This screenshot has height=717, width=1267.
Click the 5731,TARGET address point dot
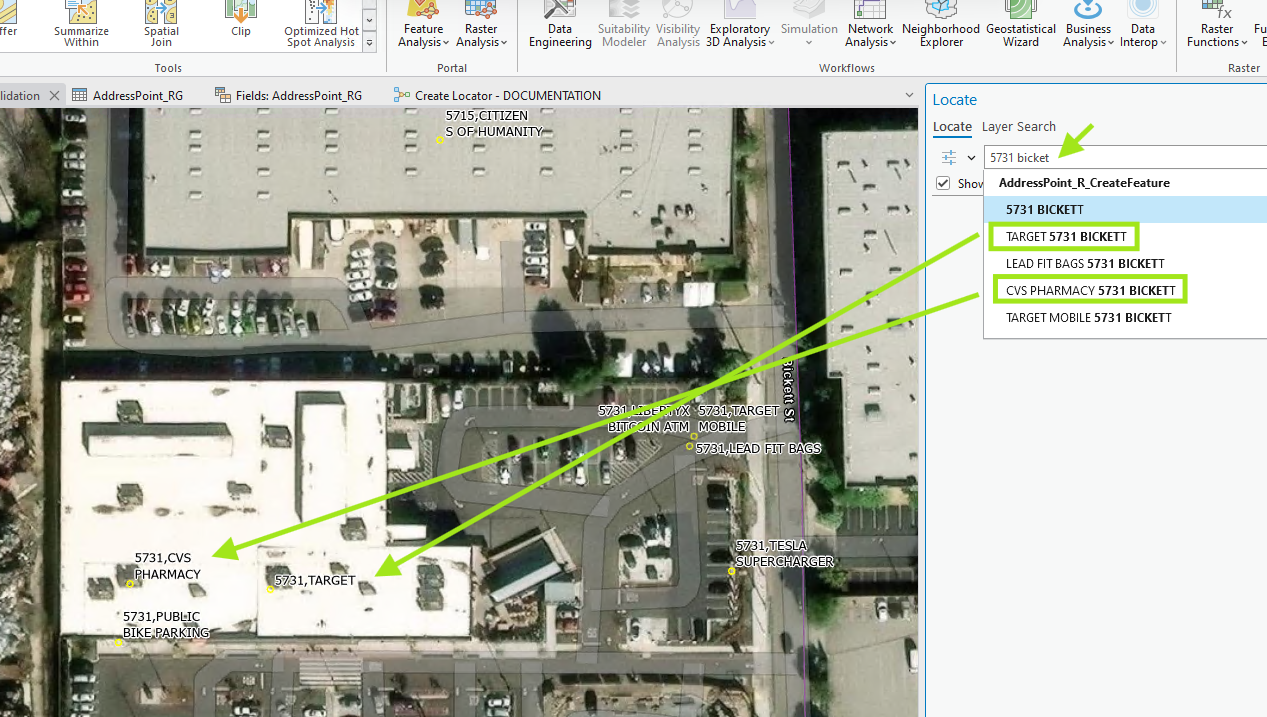pos(270,589)
